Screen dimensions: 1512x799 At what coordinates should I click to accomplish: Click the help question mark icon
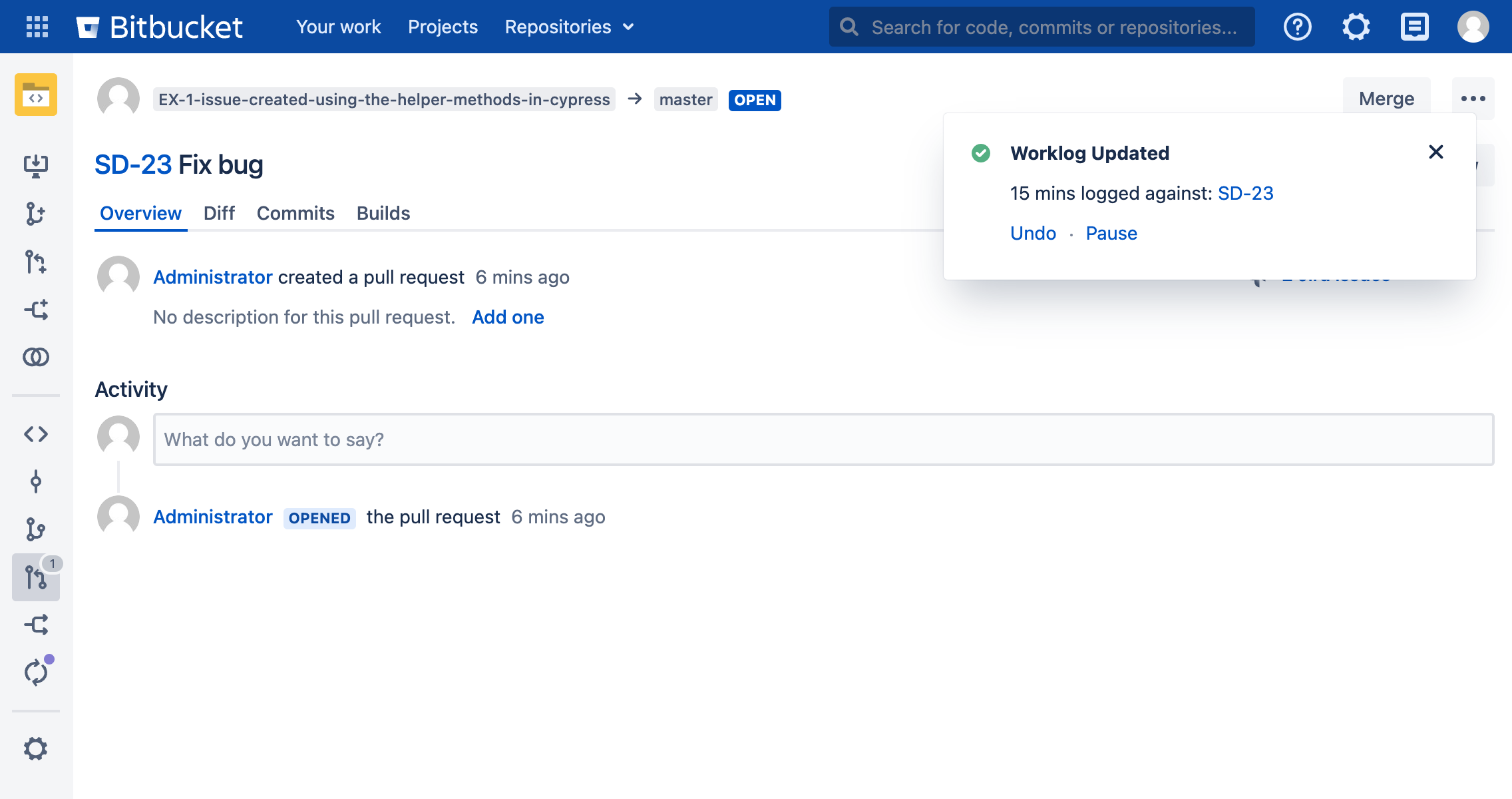(1297, 27)
